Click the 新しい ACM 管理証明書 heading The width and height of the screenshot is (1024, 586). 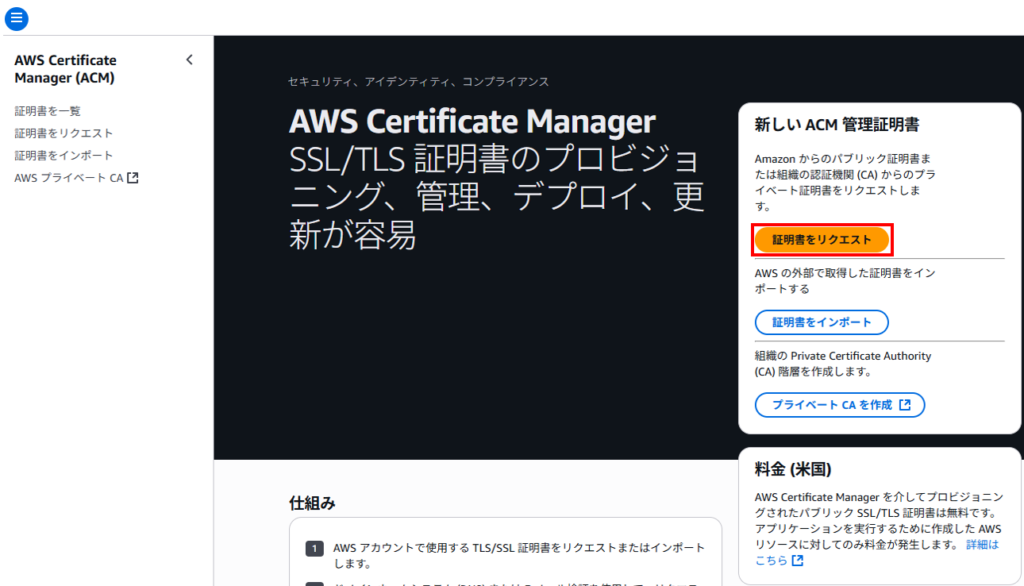pos(837,125)
